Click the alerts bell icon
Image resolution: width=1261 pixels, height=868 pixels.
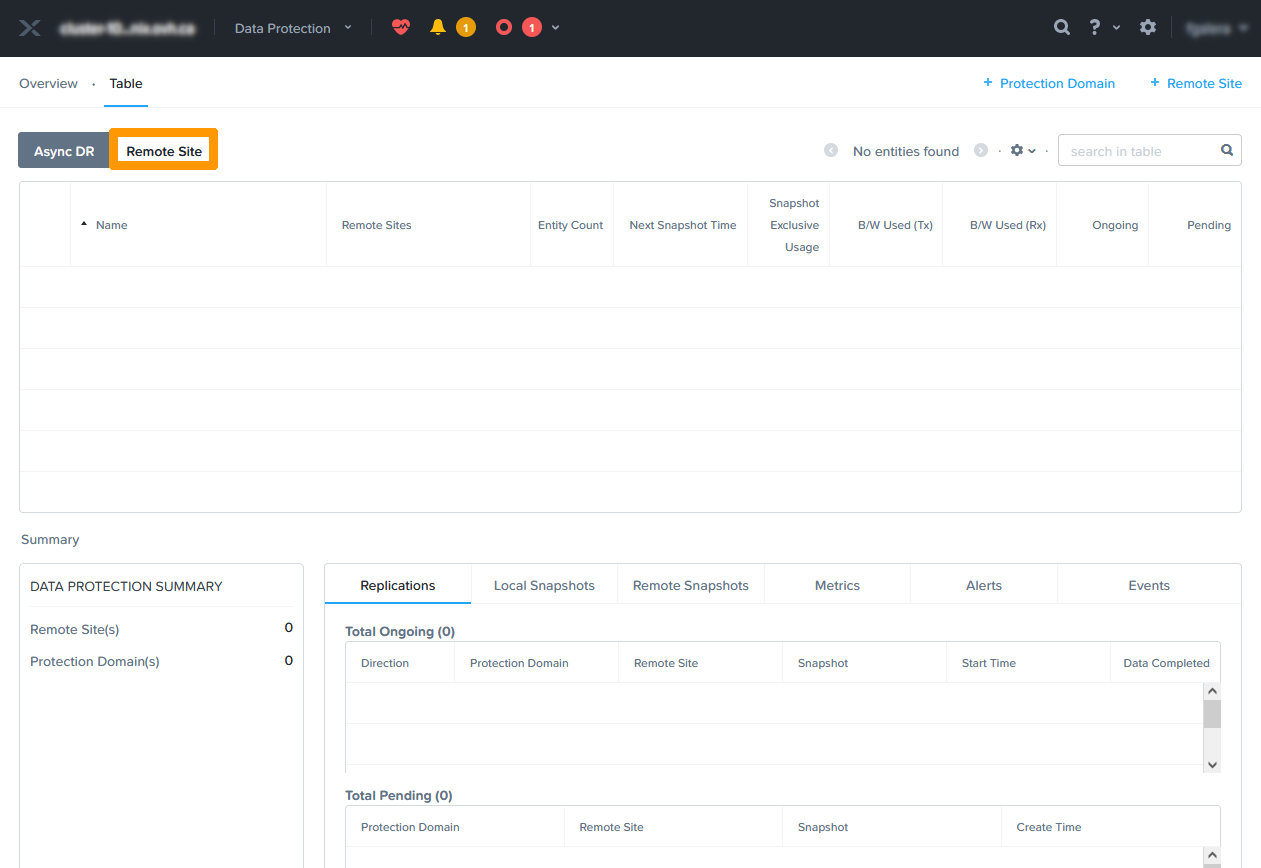pyautogui.click(x=438, y=28)
